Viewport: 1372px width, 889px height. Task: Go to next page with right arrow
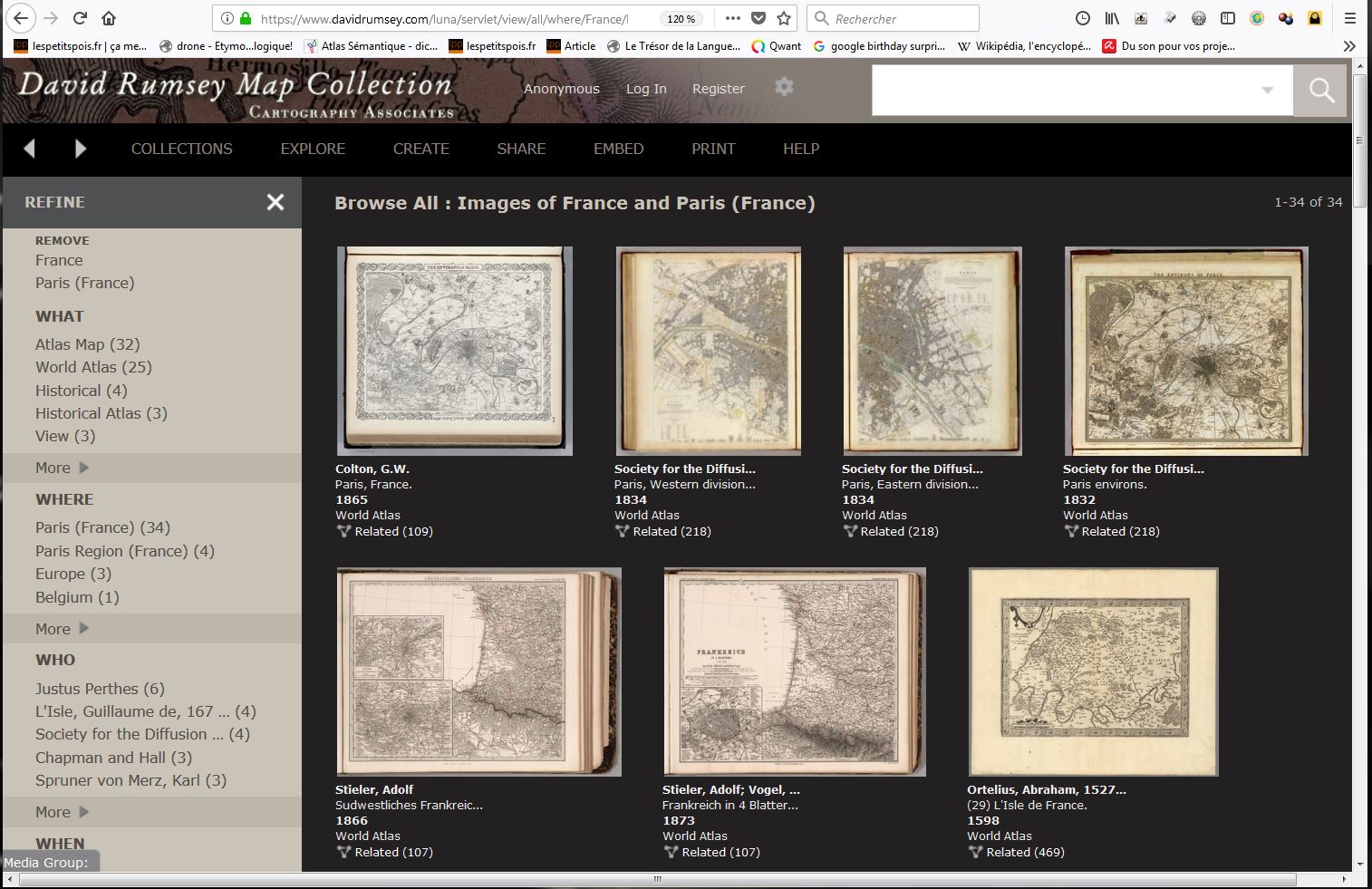[81, 149]
